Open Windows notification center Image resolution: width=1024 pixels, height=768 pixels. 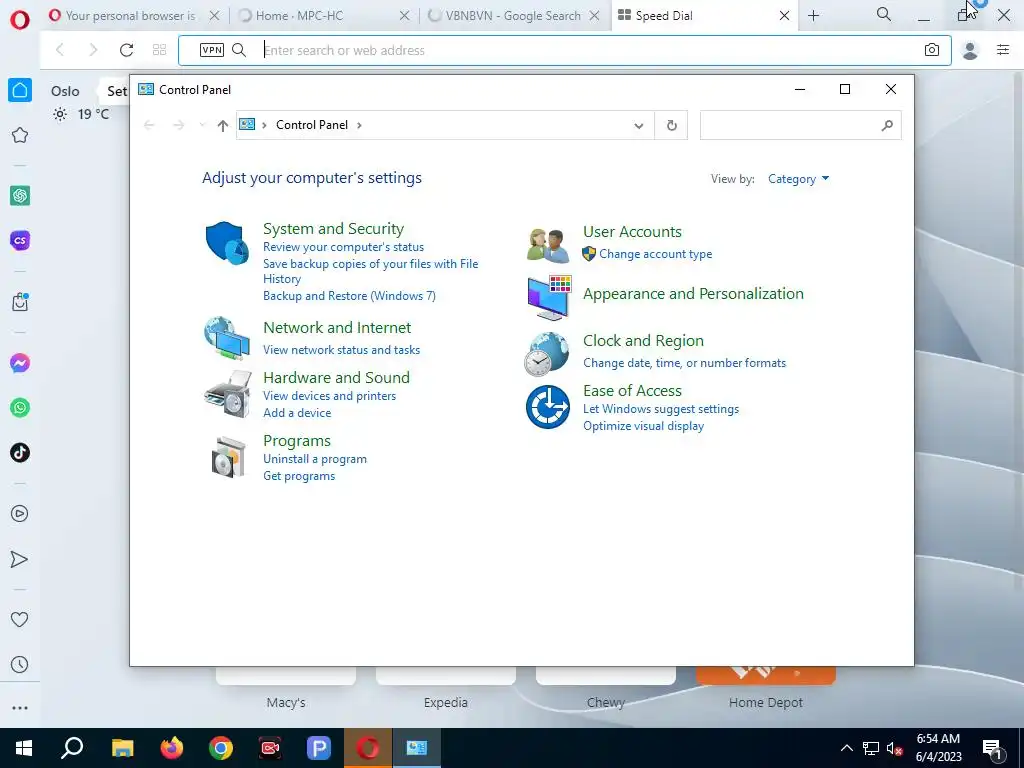tap(993, 749)
